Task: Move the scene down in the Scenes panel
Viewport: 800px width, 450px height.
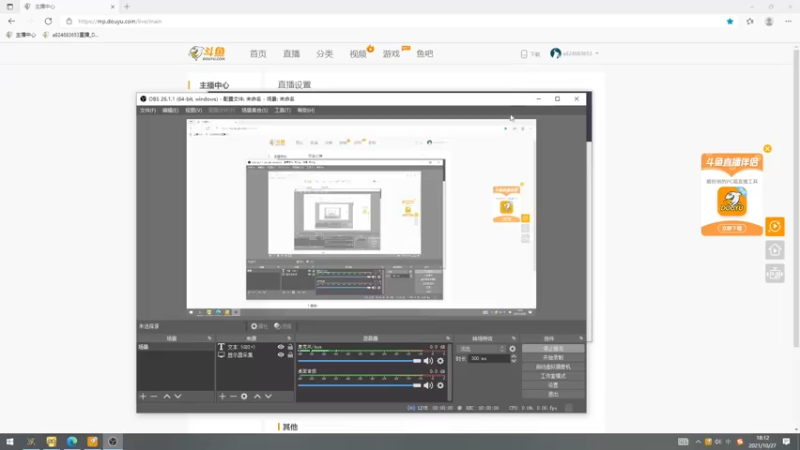Action: coord(178,396)
